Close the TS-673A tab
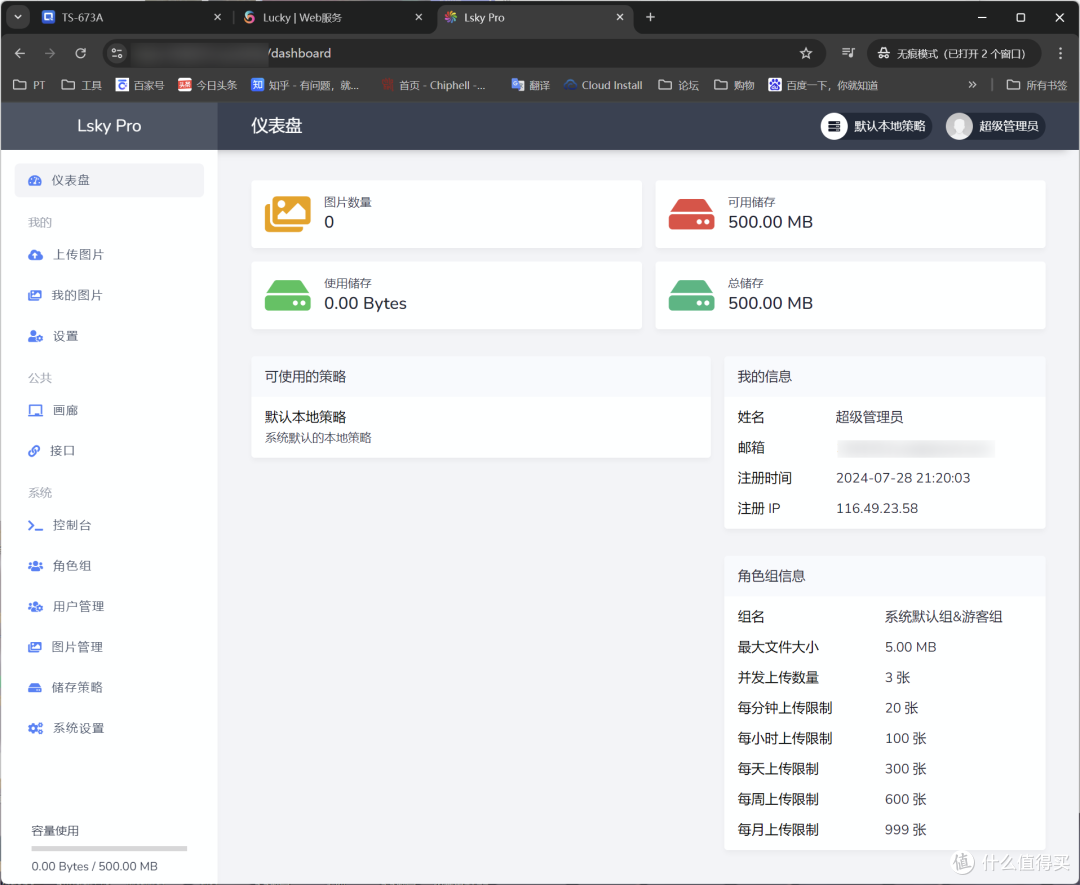 coord(218,17)
